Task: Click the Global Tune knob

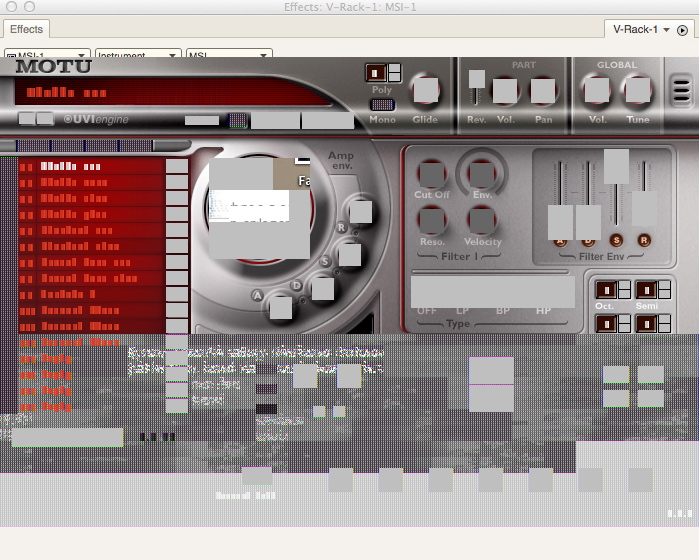Action: [637, 91]
